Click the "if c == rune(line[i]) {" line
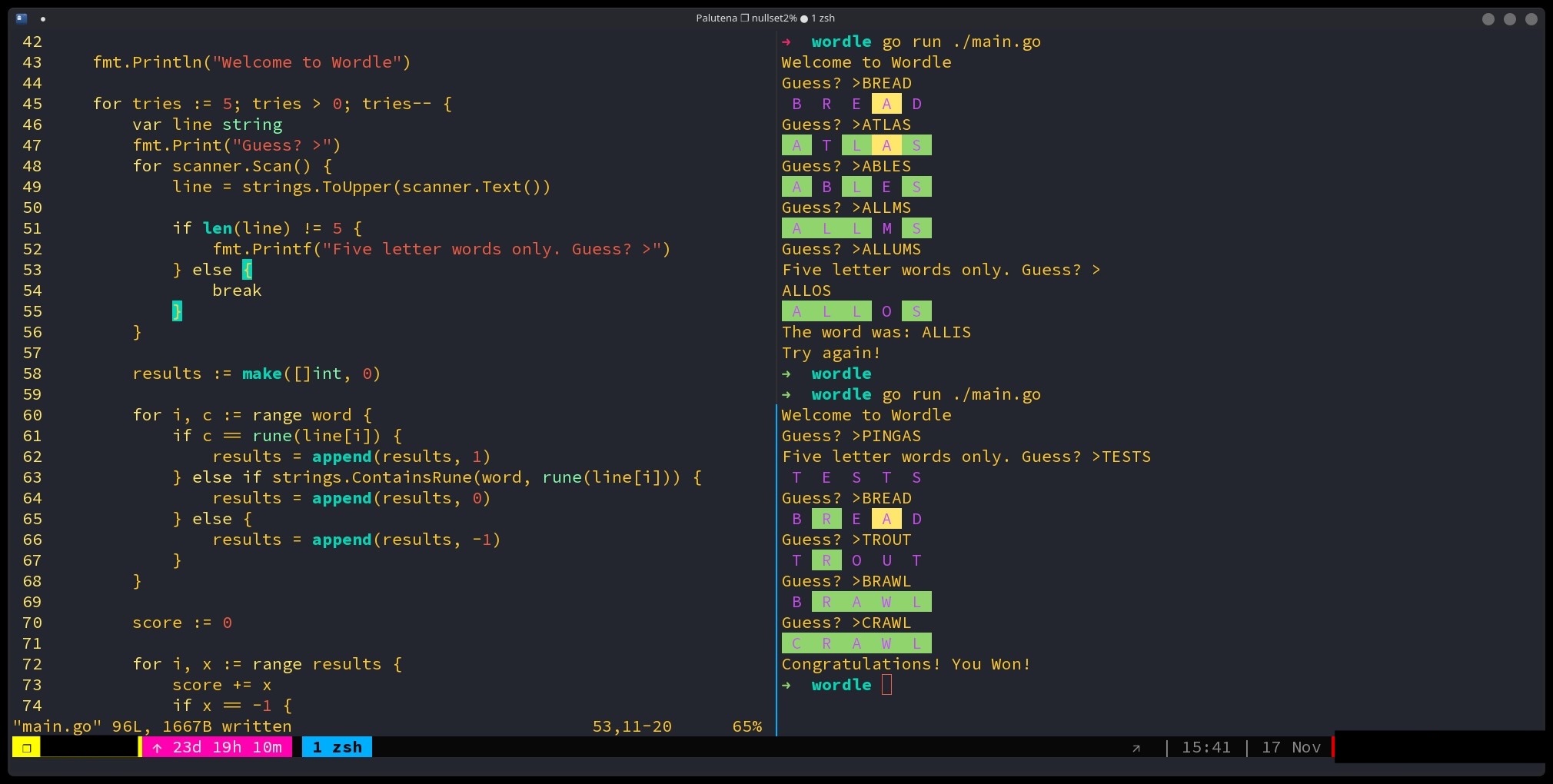 [287, 436]
